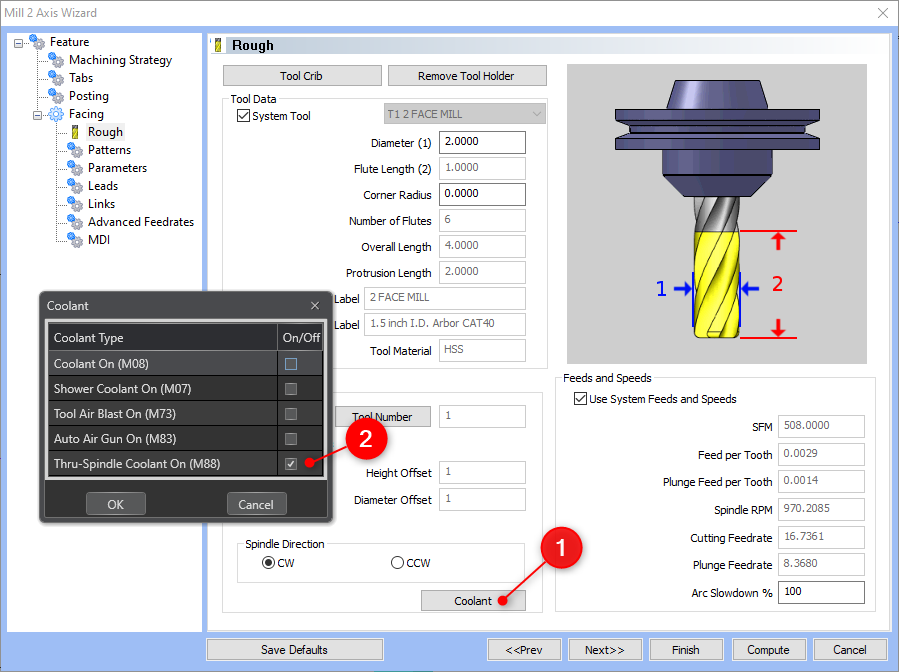Select the CCW spindle direction radio button
Screen dimensions: 899x672
tap(397, 562)
